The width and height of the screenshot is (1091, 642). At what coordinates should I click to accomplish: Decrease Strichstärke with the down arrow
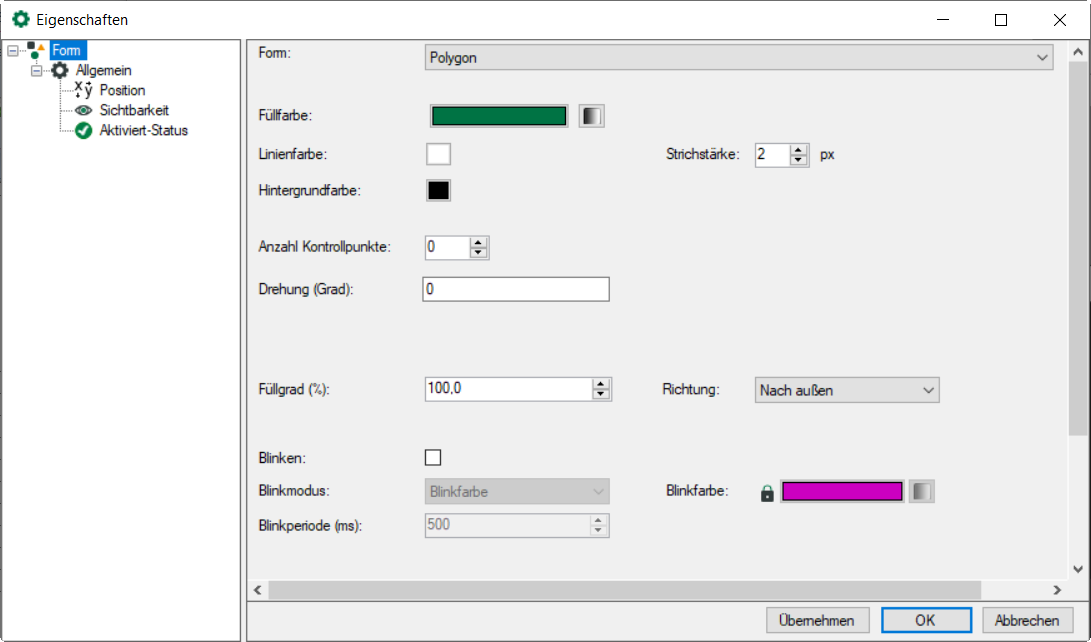pos(799,160)
